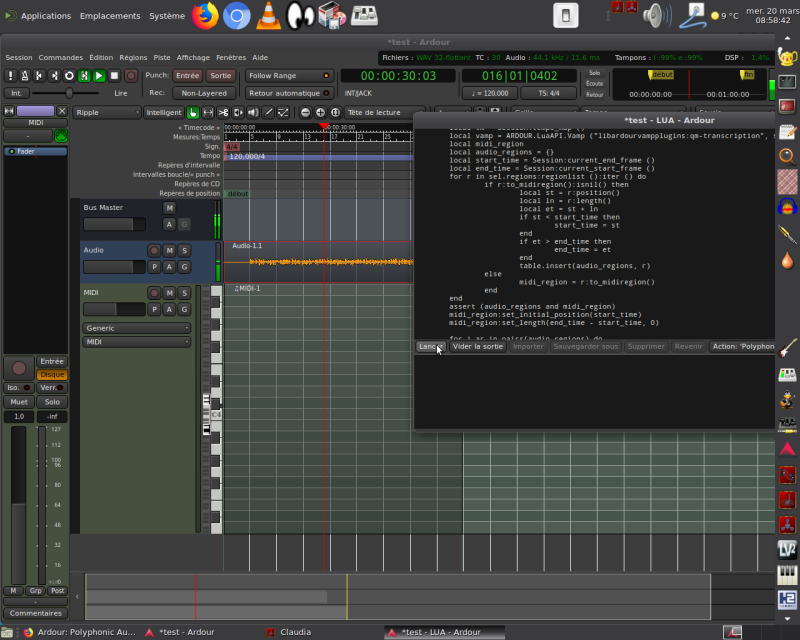Open the Follow Range dropdown
Screen dimensions: 800x640
pos(290,76)
